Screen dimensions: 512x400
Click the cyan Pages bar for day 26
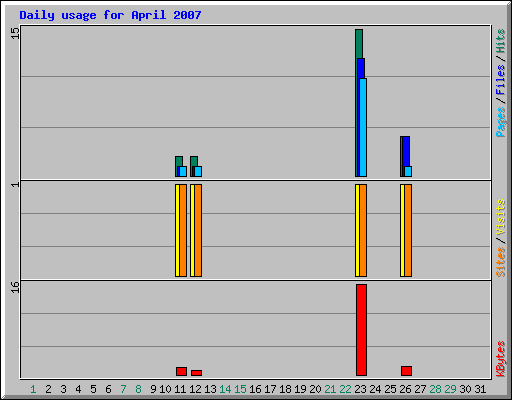click(408, 171)
